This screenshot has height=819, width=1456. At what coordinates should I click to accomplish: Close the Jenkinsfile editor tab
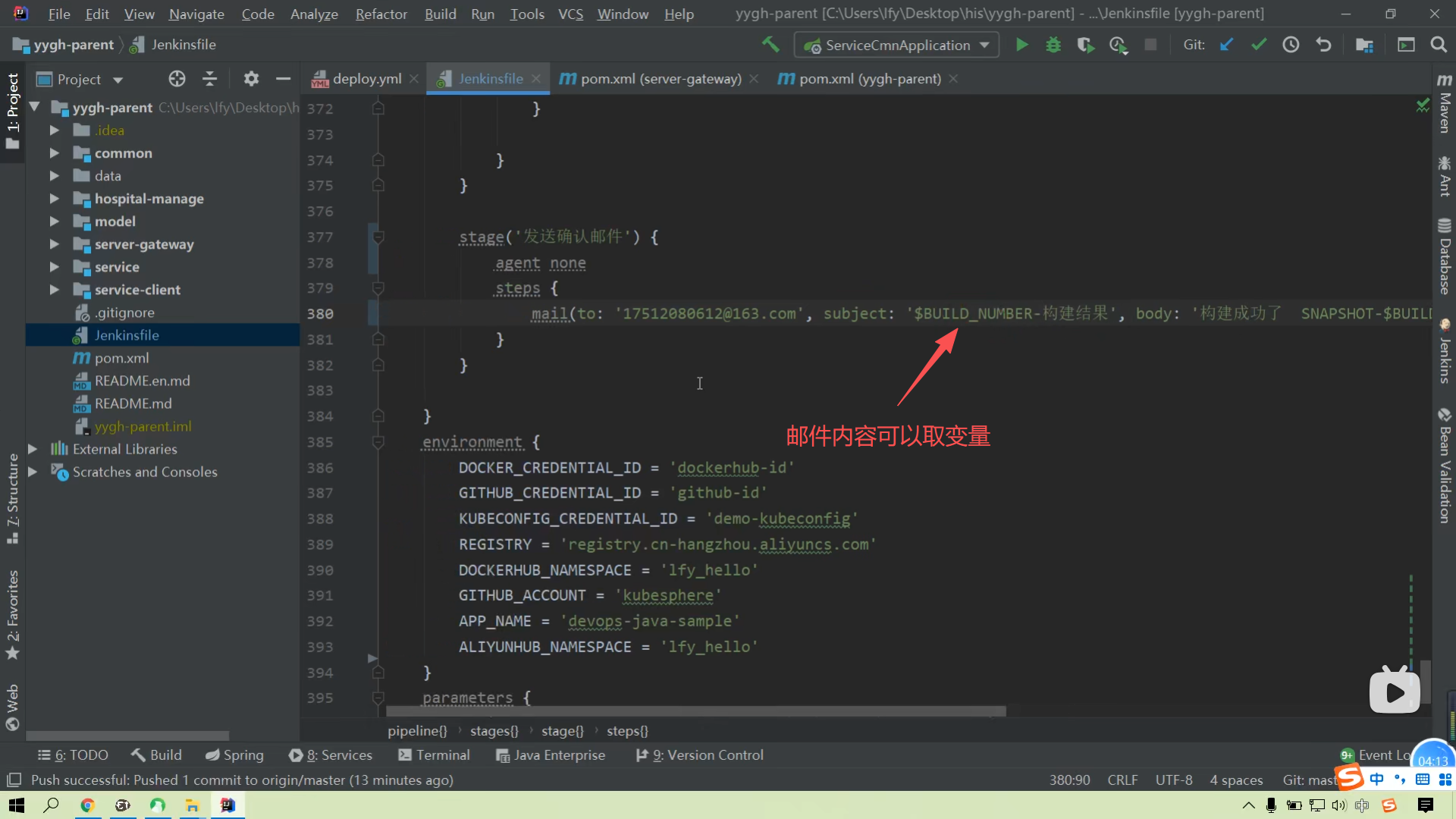[x=536, y=79]
